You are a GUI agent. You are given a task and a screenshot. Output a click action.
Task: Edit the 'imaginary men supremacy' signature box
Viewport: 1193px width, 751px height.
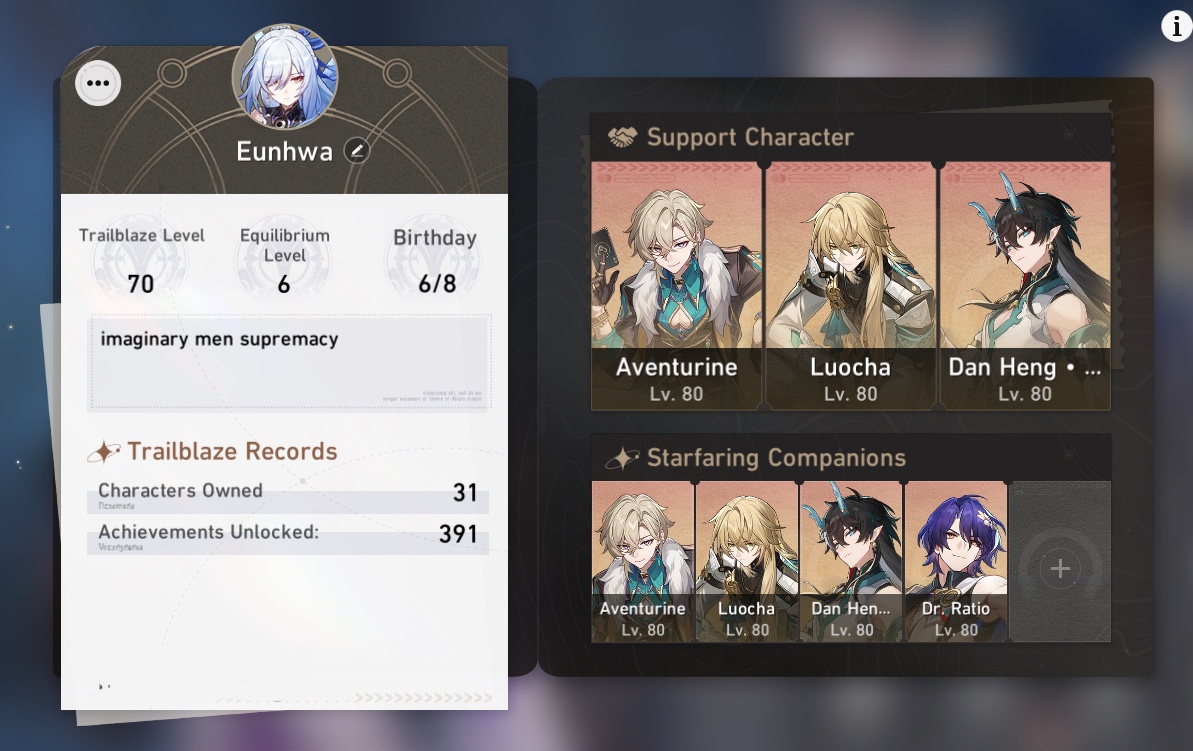290,362
